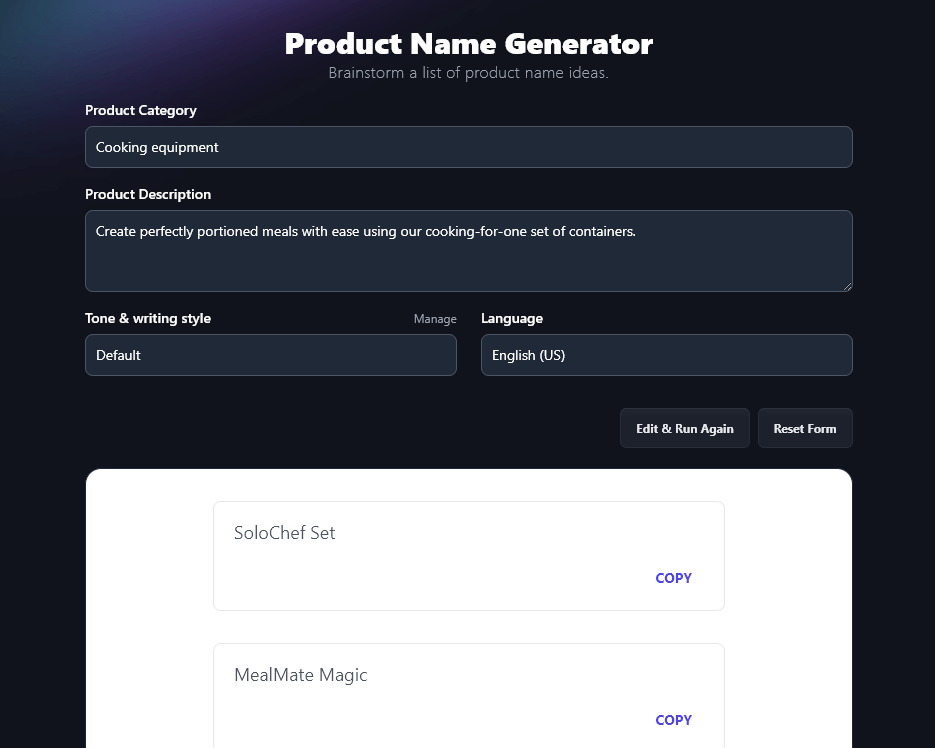Viewport: 935px width, 748px height.
Task: Click inside the Product Description textarea
Action: pos(468,251)
